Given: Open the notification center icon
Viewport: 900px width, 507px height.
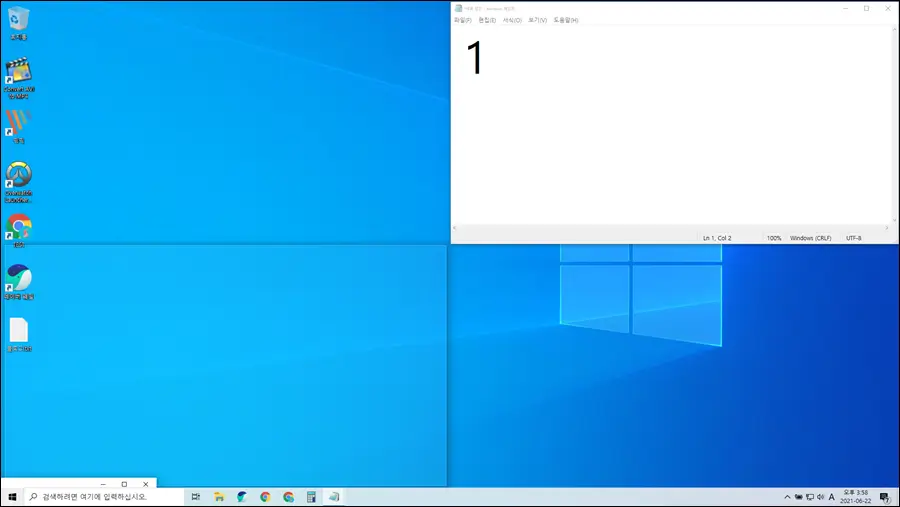Looking at the screenshot, I should [885, 497].
